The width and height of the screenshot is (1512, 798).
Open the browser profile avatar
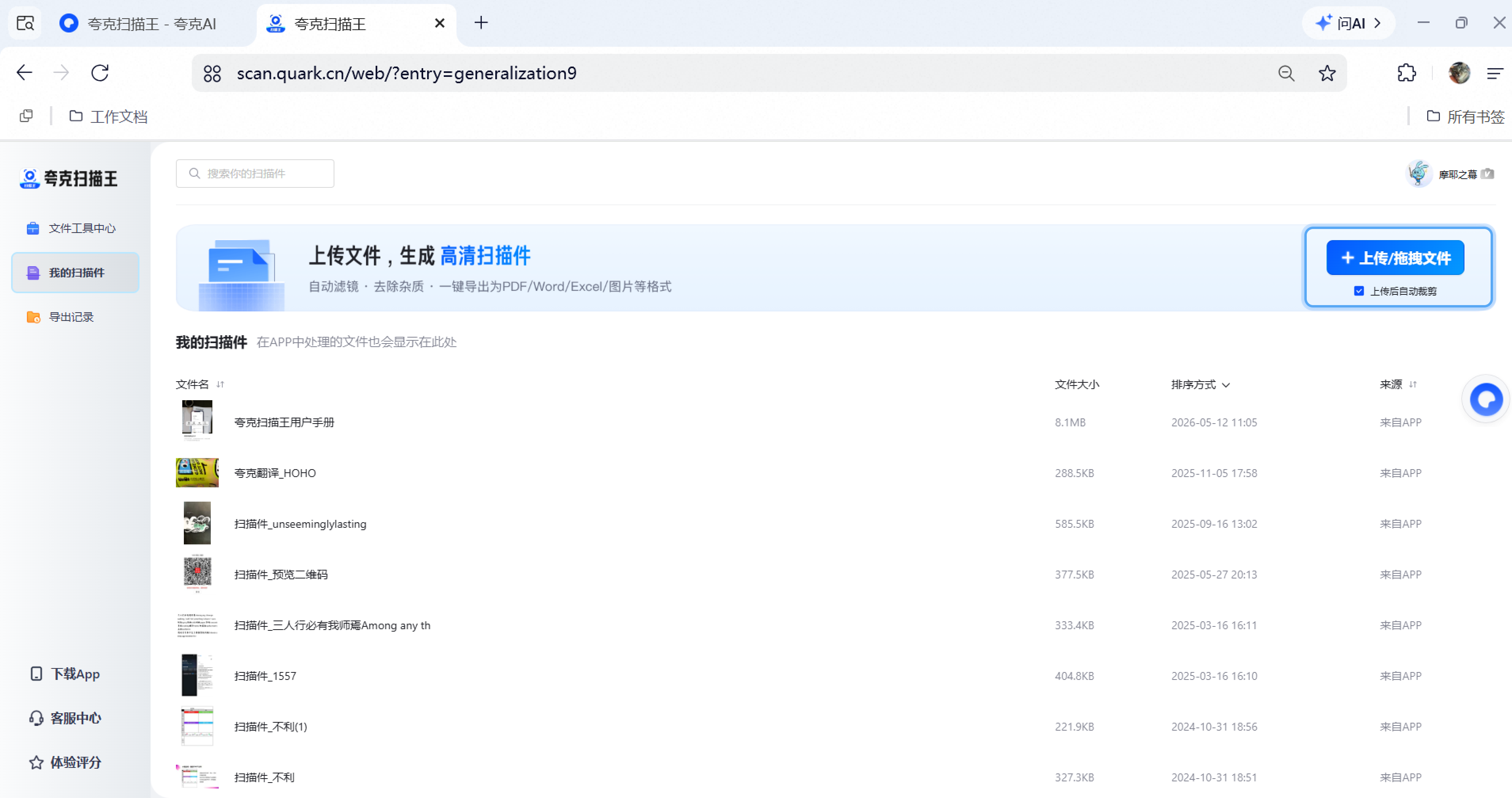click(1459, 73)
